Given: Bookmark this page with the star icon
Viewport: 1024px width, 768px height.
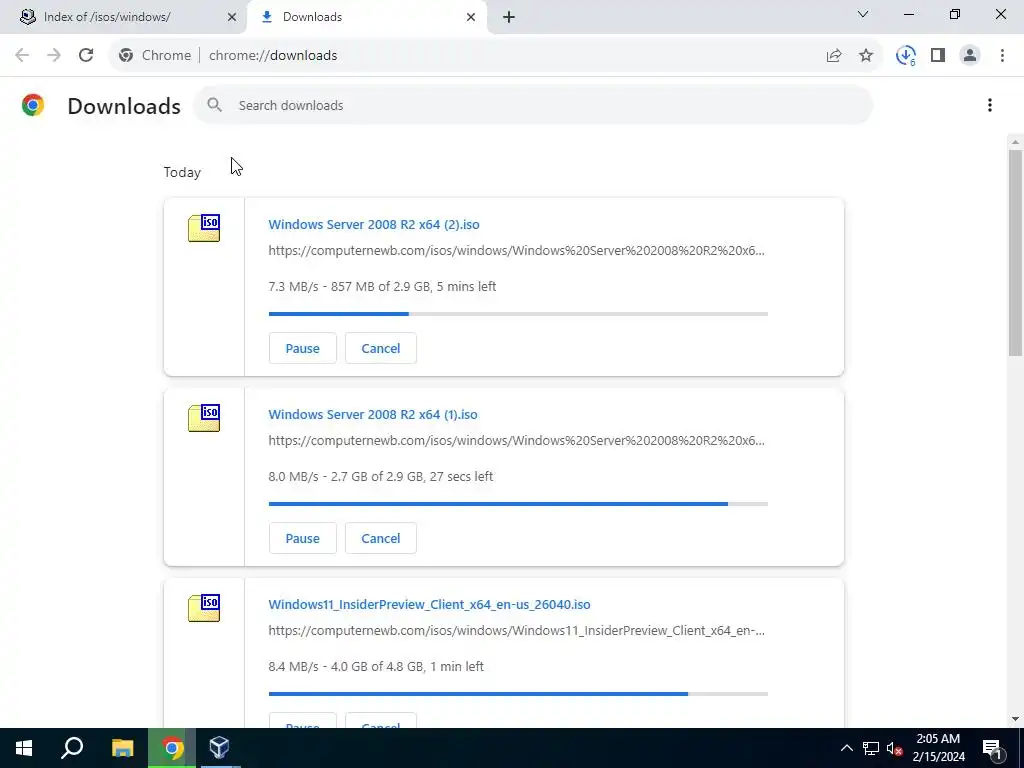Looking at the screenshot, I should [x=866, y=56].
